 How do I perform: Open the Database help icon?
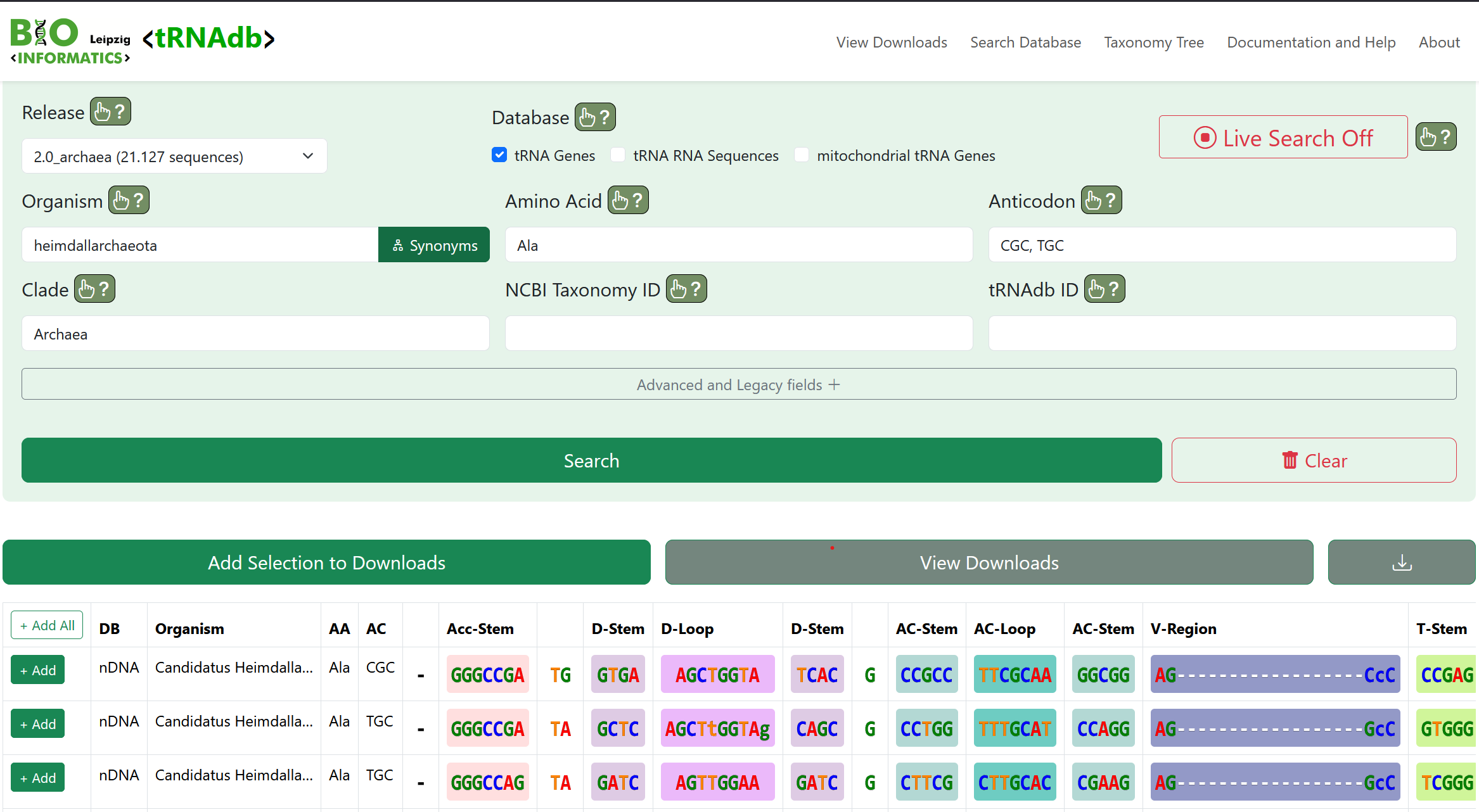coord(595,117)
